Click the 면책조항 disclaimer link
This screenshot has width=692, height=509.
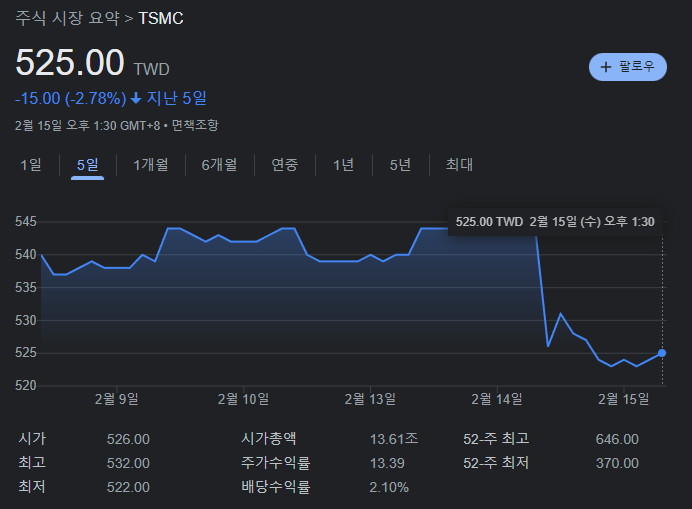[x=195, y=125]
